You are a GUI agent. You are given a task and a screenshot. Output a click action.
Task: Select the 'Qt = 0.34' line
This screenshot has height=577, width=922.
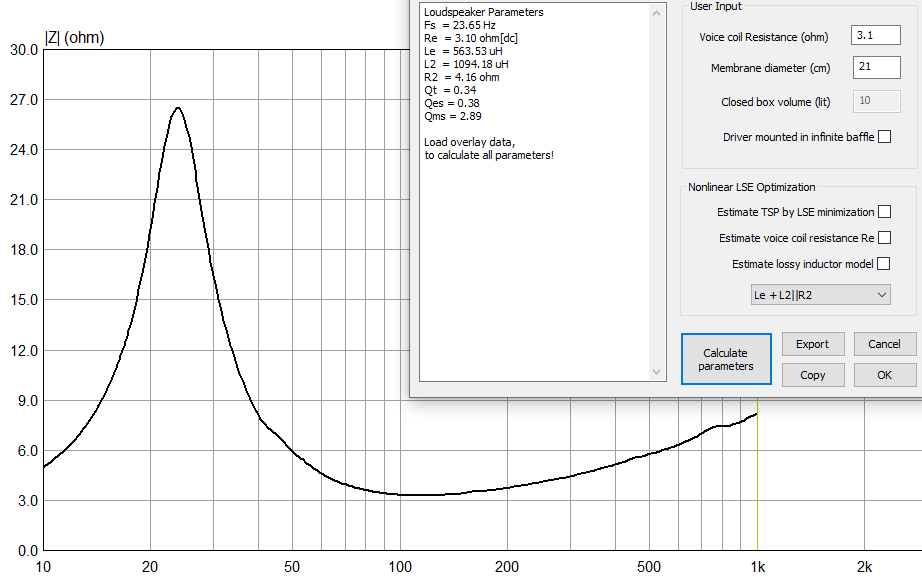(x=450, y=90)
